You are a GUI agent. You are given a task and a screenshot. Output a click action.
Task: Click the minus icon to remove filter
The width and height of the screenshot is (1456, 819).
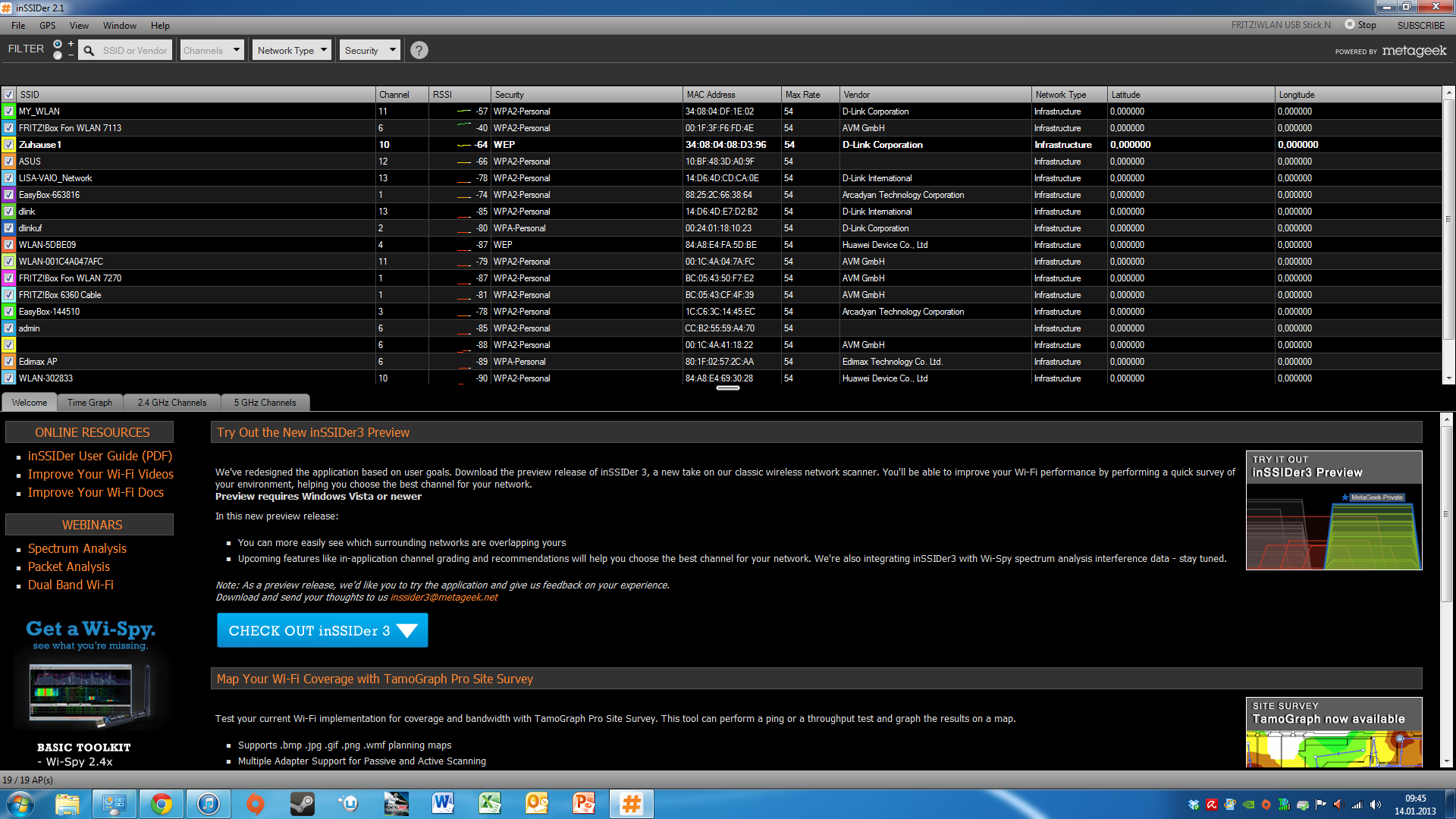click(71, 55)
